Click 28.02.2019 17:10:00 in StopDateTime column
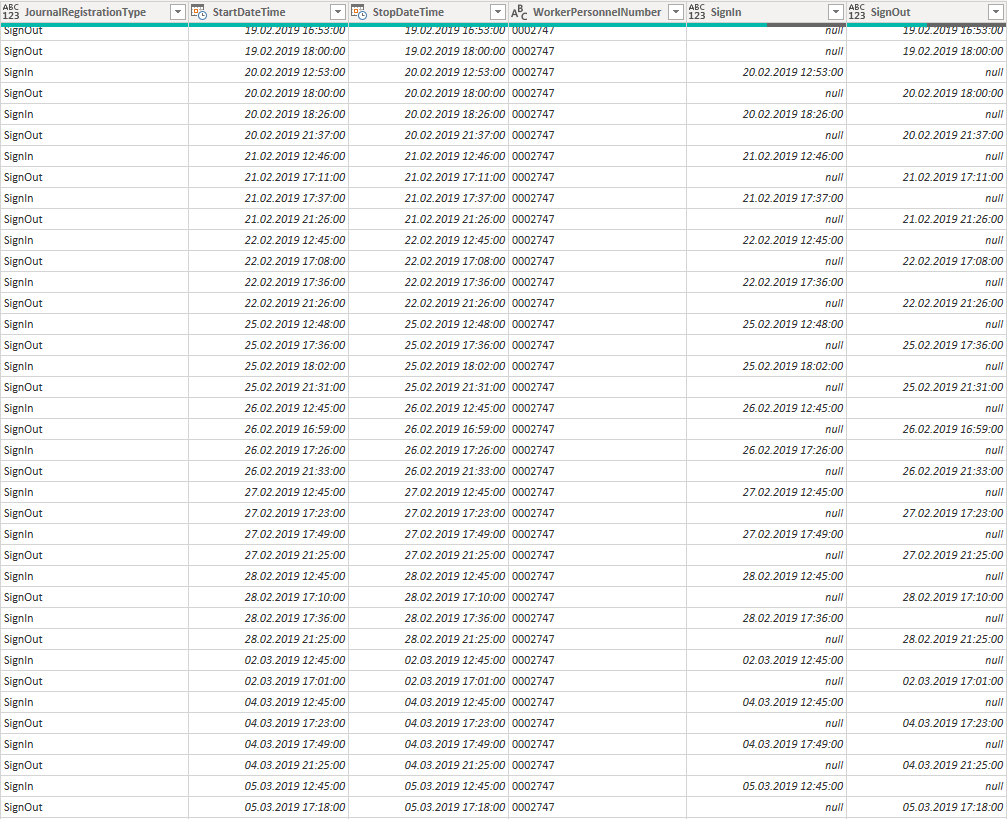Image resolution: width=1007 pixels, height=819 pixels. 455,597
